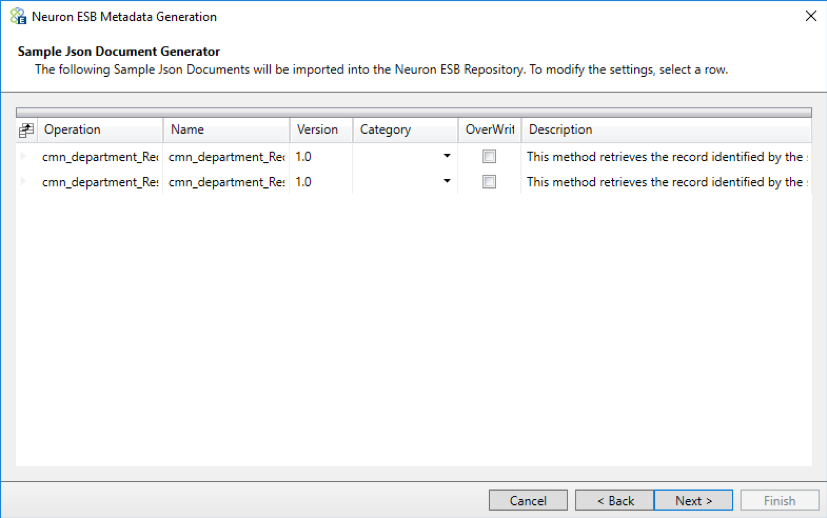Click Description cell of cmn_department_Rec row
The width and height of the screenshot is (827, 518).
click(666, 157)
